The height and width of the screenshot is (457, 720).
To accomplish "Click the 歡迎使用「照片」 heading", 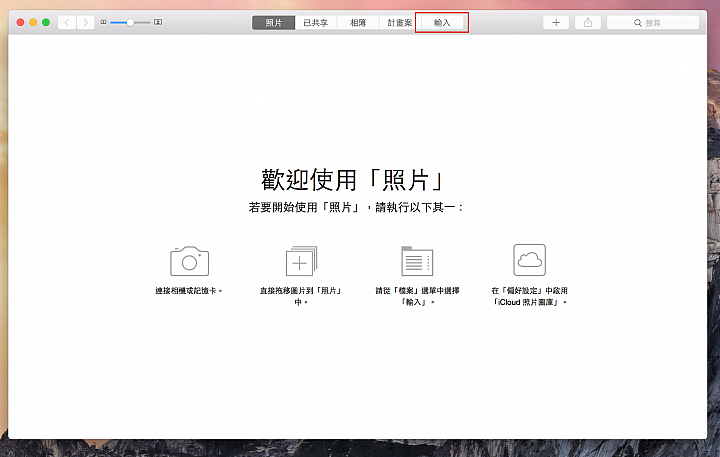I will tap(353, 180).
